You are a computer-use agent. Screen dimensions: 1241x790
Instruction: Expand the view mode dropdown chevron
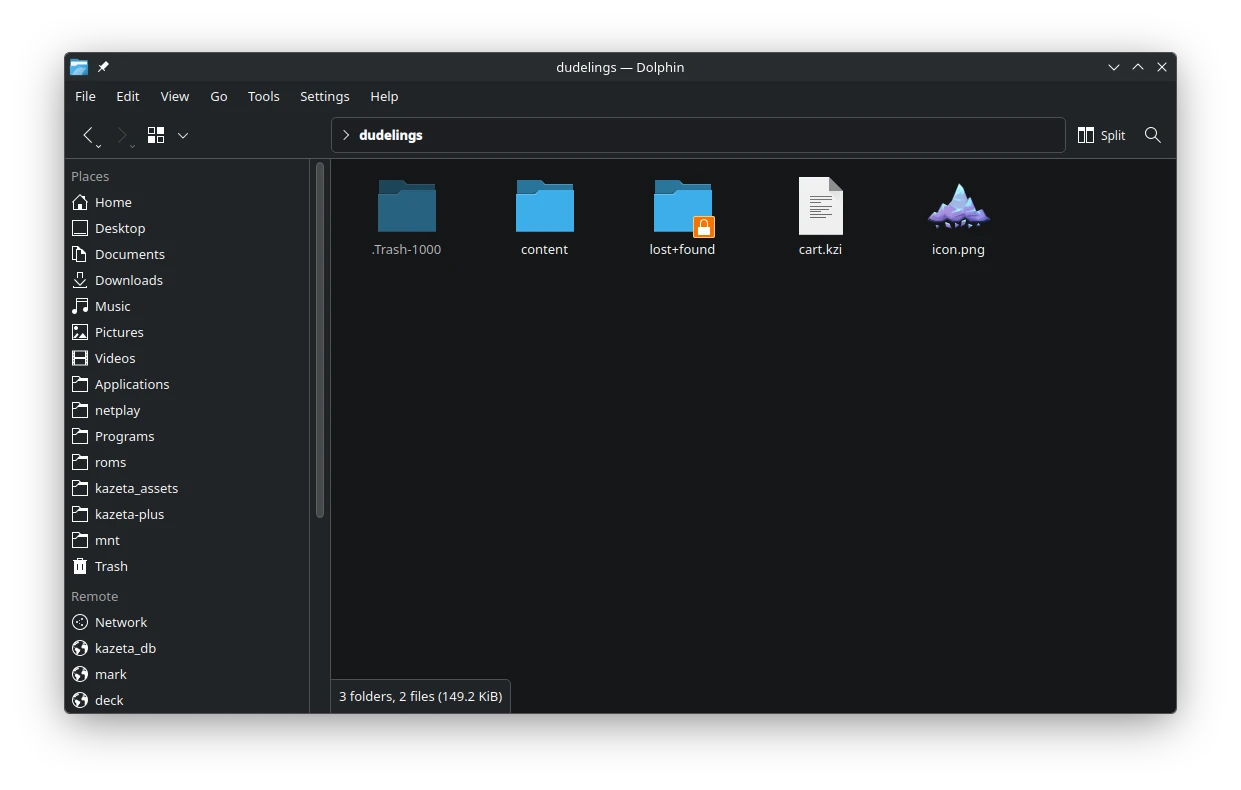(x=183, y=135)
